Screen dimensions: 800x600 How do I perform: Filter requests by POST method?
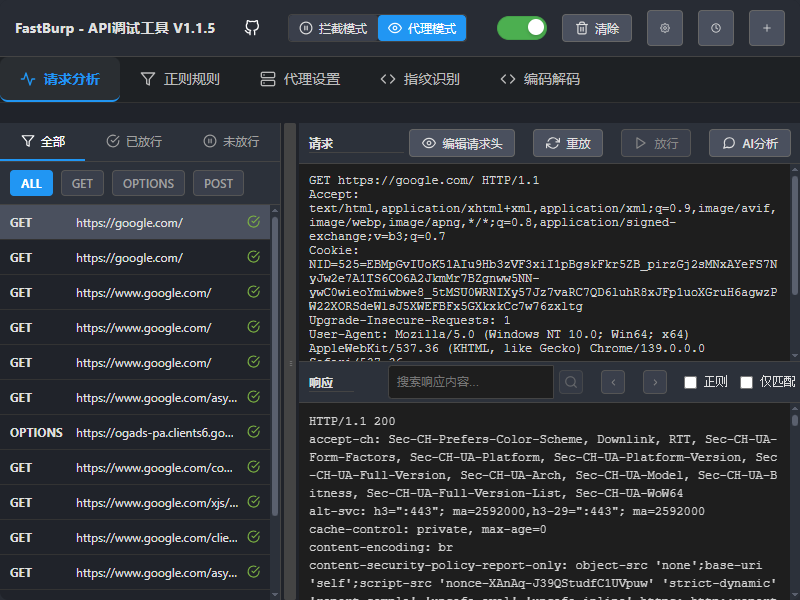(218, 183)
